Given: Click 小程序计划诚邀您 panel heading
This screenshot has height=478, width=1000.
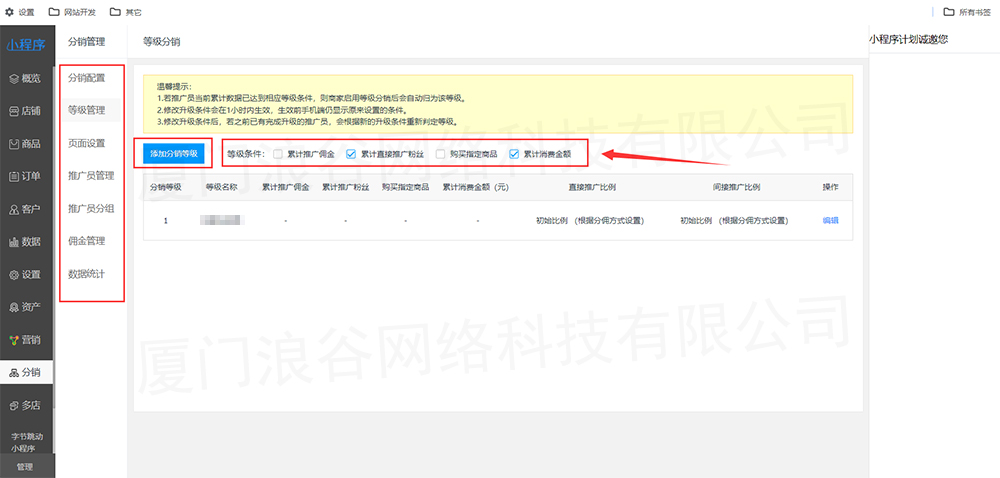Looking at the screenshot, I should pos(908,39).
